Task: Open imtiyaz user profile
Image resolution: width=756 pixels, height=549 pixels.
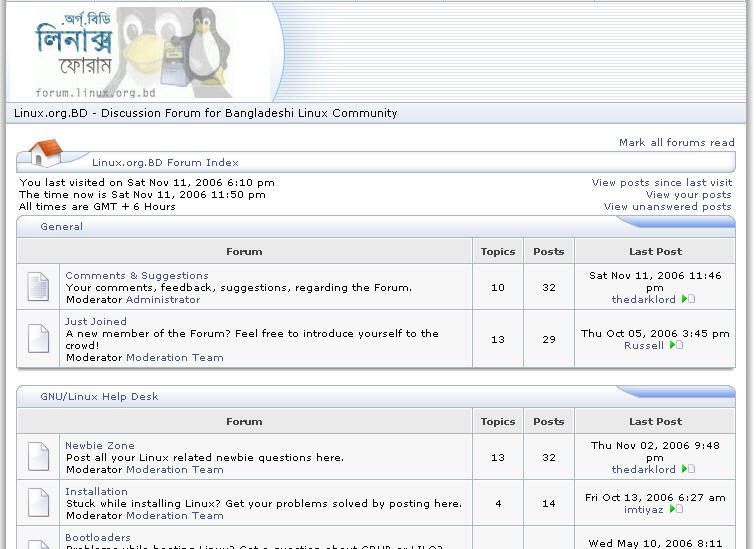Action: pyautogui.click(x=644, y=509)
